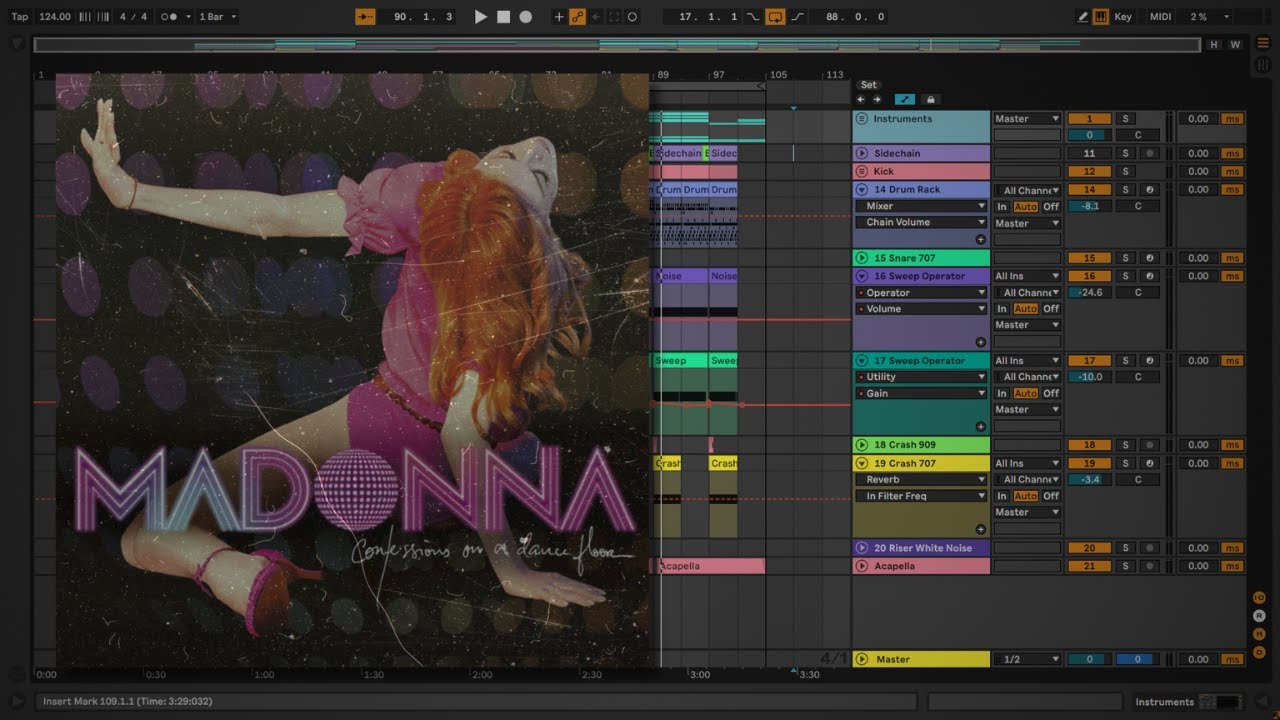This screenshot has width=1280, height=720.
Task: Toggle the In/Out section show button
Action: (1259, 598)
